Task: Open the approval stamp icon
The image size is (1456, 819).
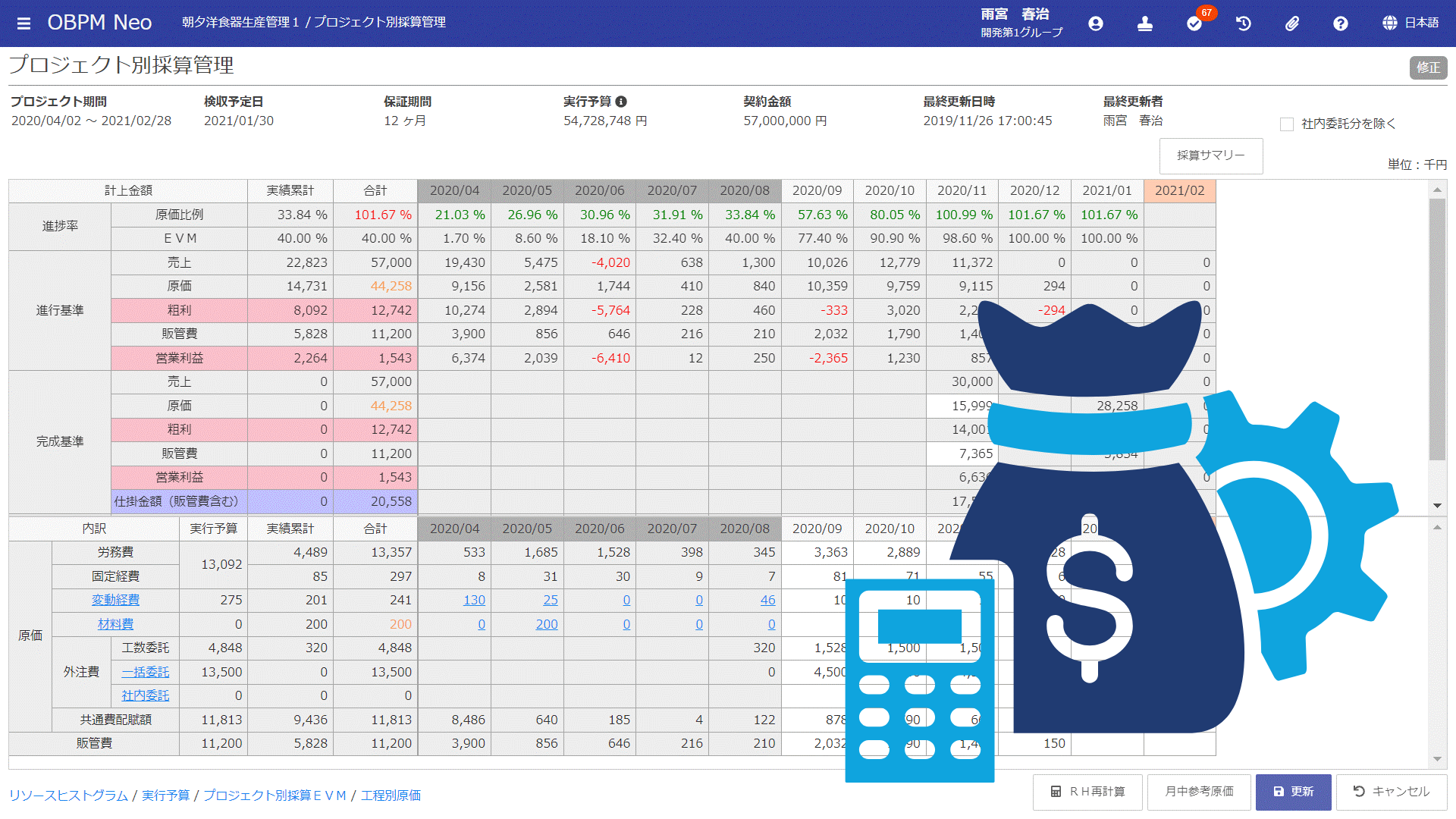Action: (1145, 24)
